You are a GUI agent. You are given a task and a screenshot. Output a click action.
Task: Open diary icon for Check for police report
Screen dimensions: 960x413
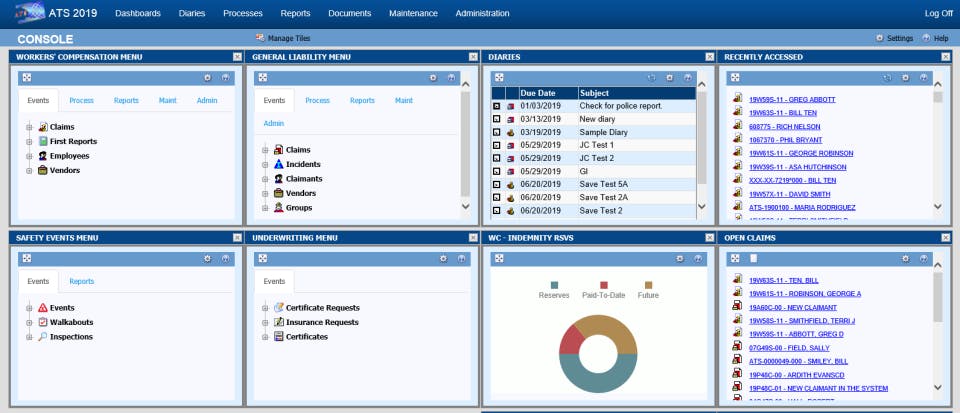coord(511,106)
